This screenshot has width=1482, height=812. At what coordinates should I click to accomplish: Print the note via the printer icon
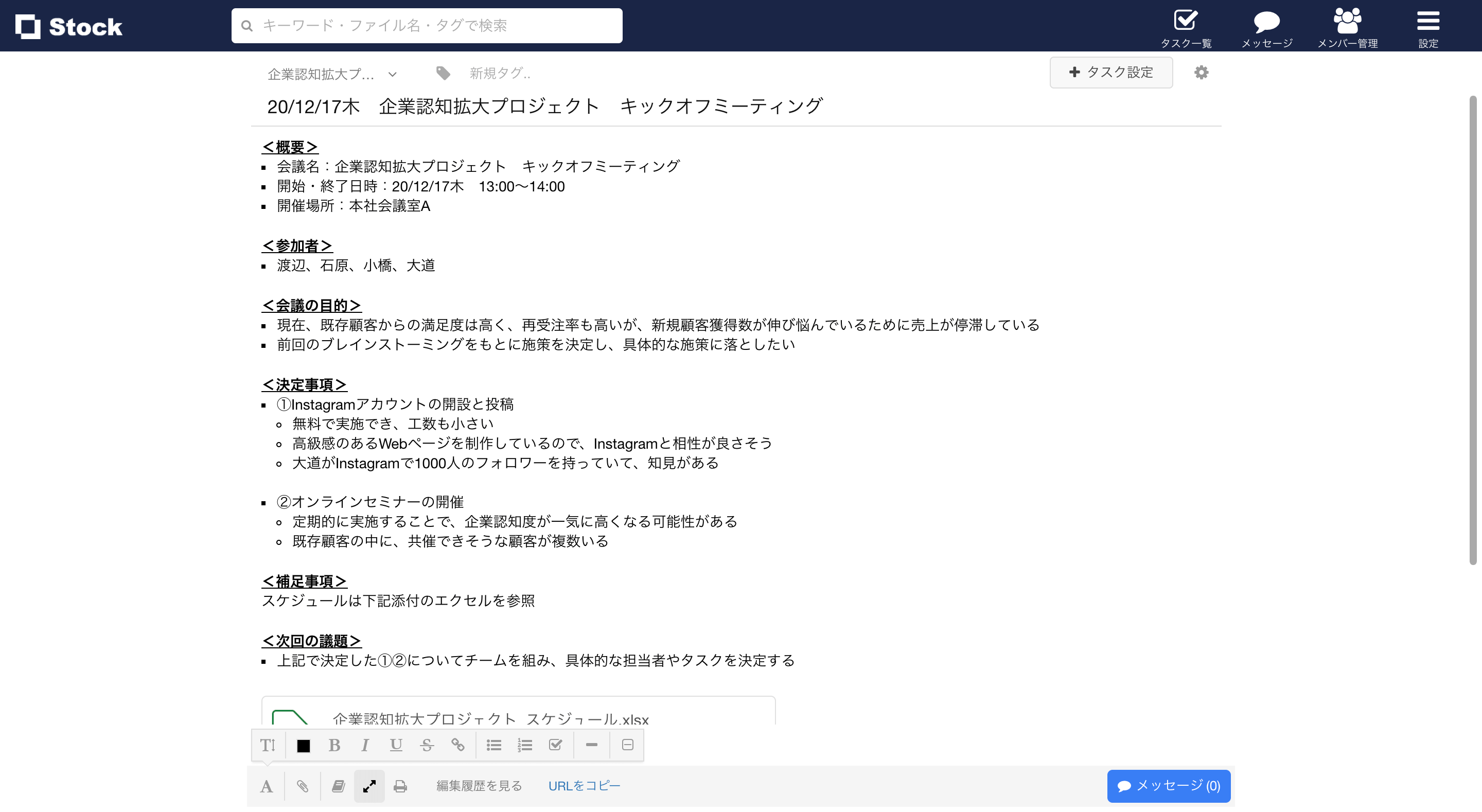[400, 786]
